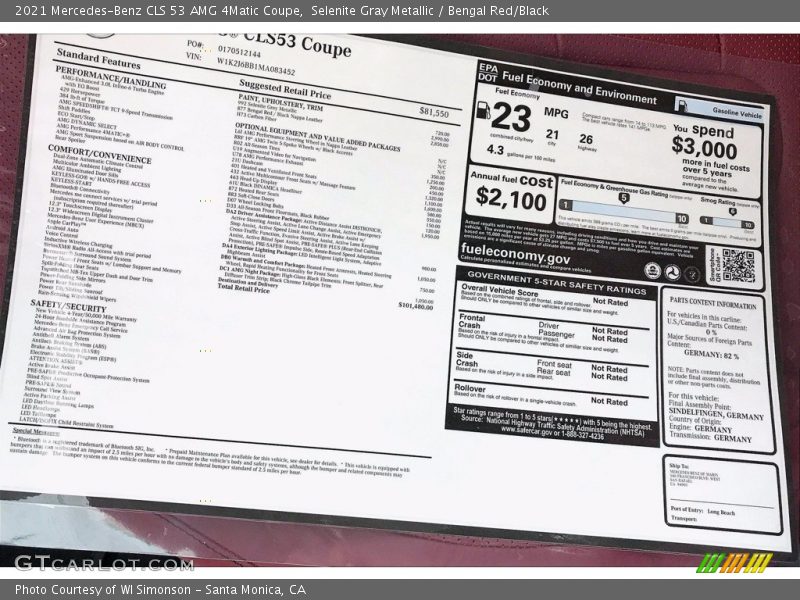Click the middle agency seal beside fueleconomy.gov
The image size is (800, 600).
coord(673,272)
